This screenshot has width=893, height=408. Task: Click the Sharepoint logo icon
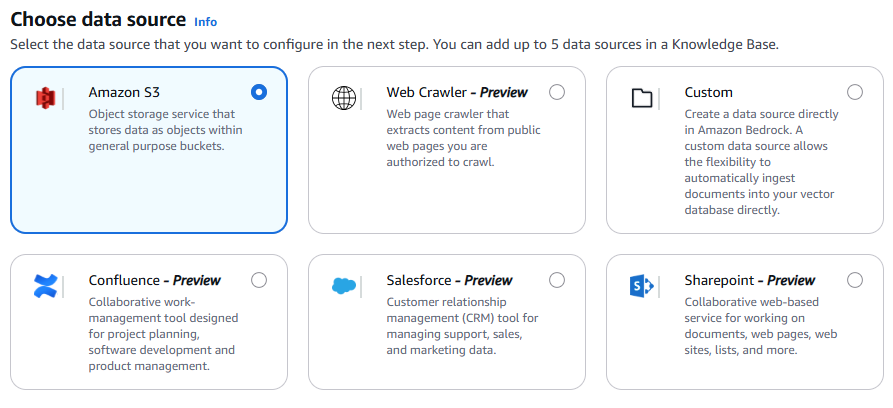[642, 286]
